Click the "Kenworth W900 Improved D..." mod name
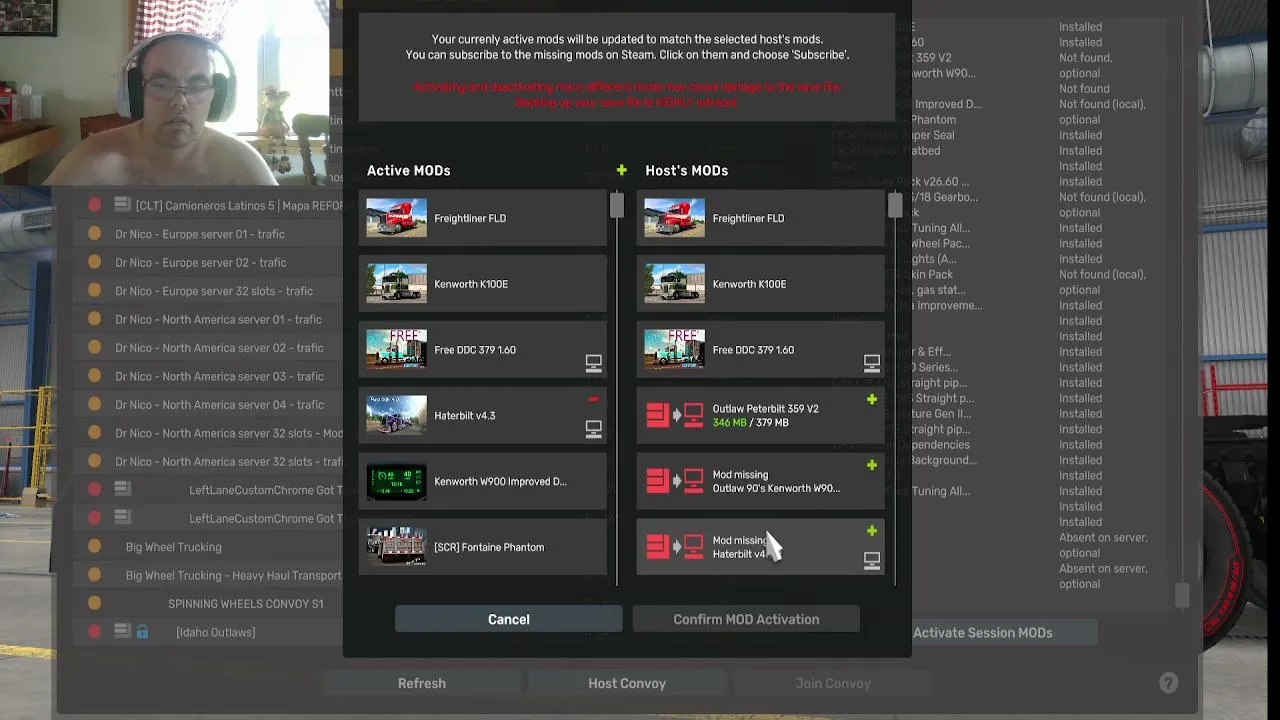This screenshot has height=720, width=1280. (x=500, y=481)
